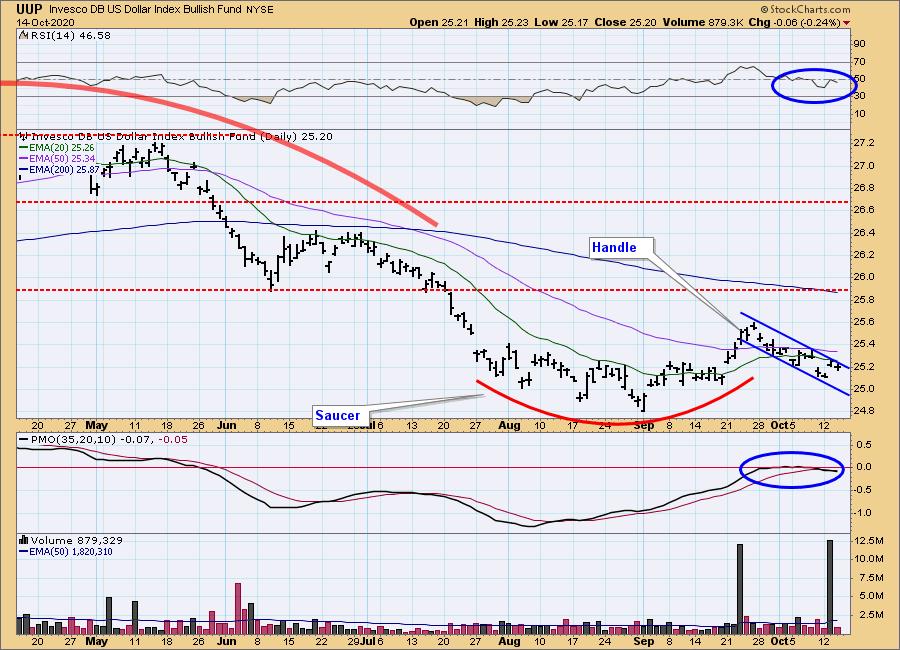Click the 24.8 price axis label

pyautogui.click(x=864, y=411)
